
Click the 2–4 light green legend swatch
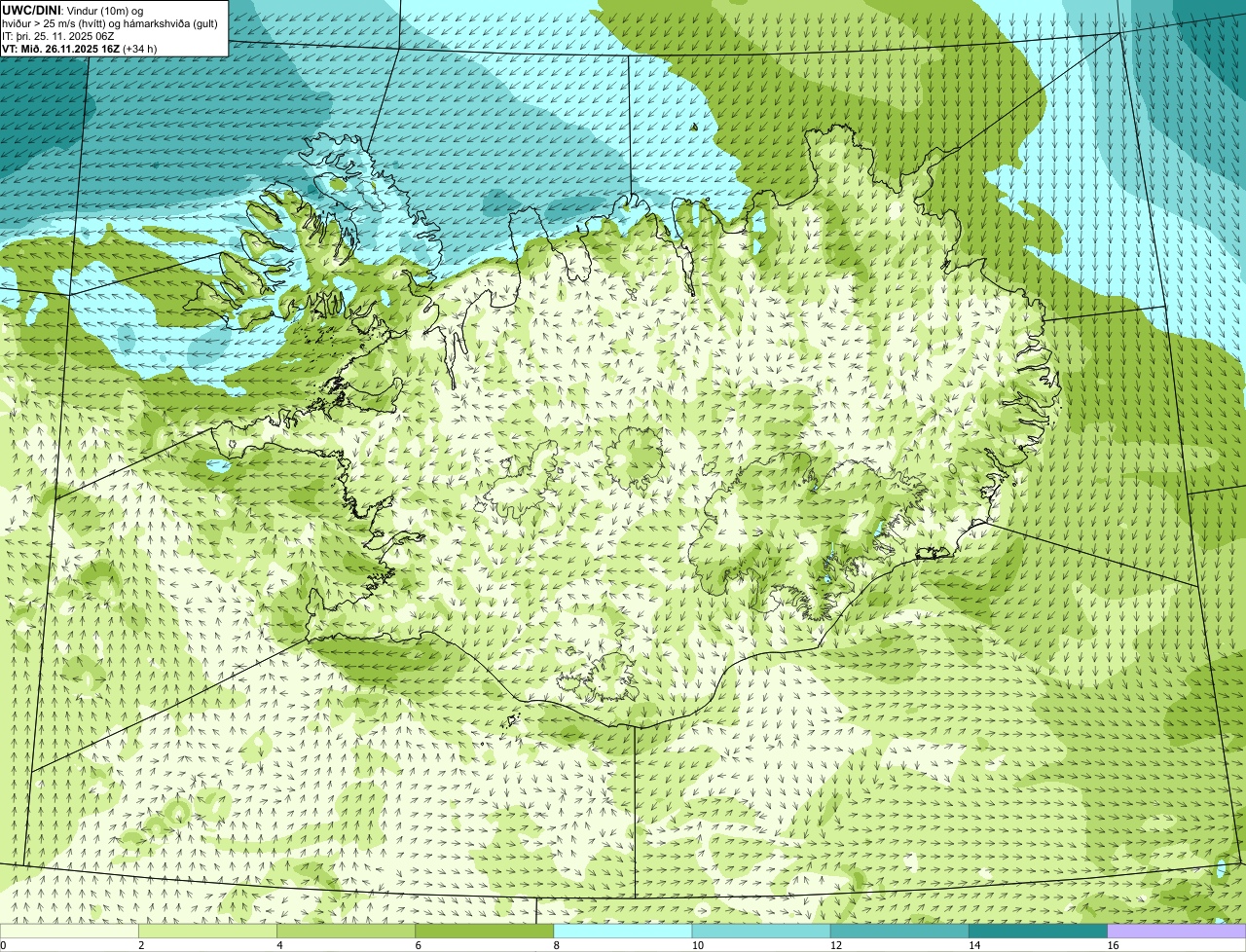pos(208,931)
